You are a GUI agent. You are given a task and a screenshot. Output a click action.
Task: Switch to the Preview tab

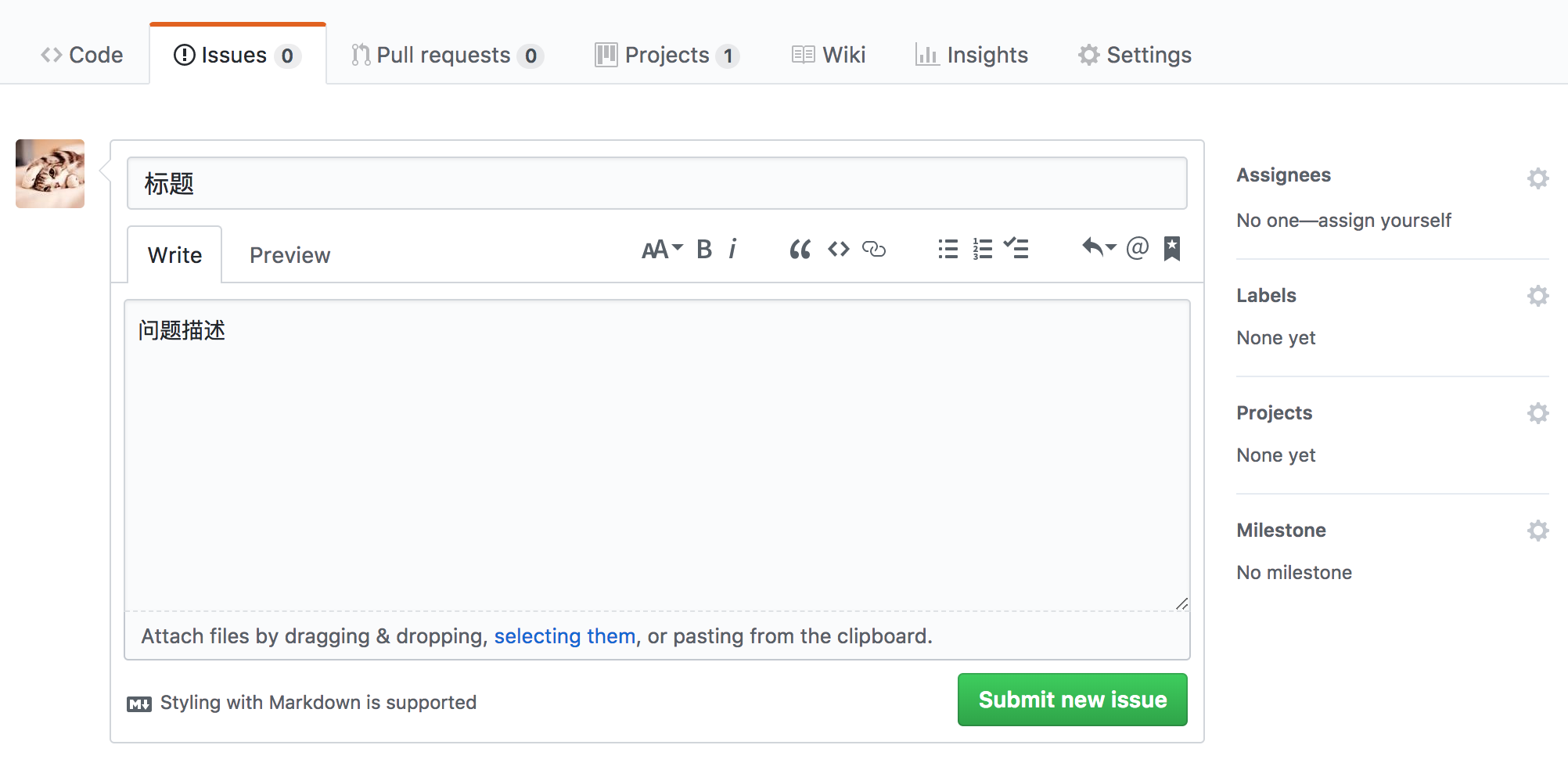[290, 256]
